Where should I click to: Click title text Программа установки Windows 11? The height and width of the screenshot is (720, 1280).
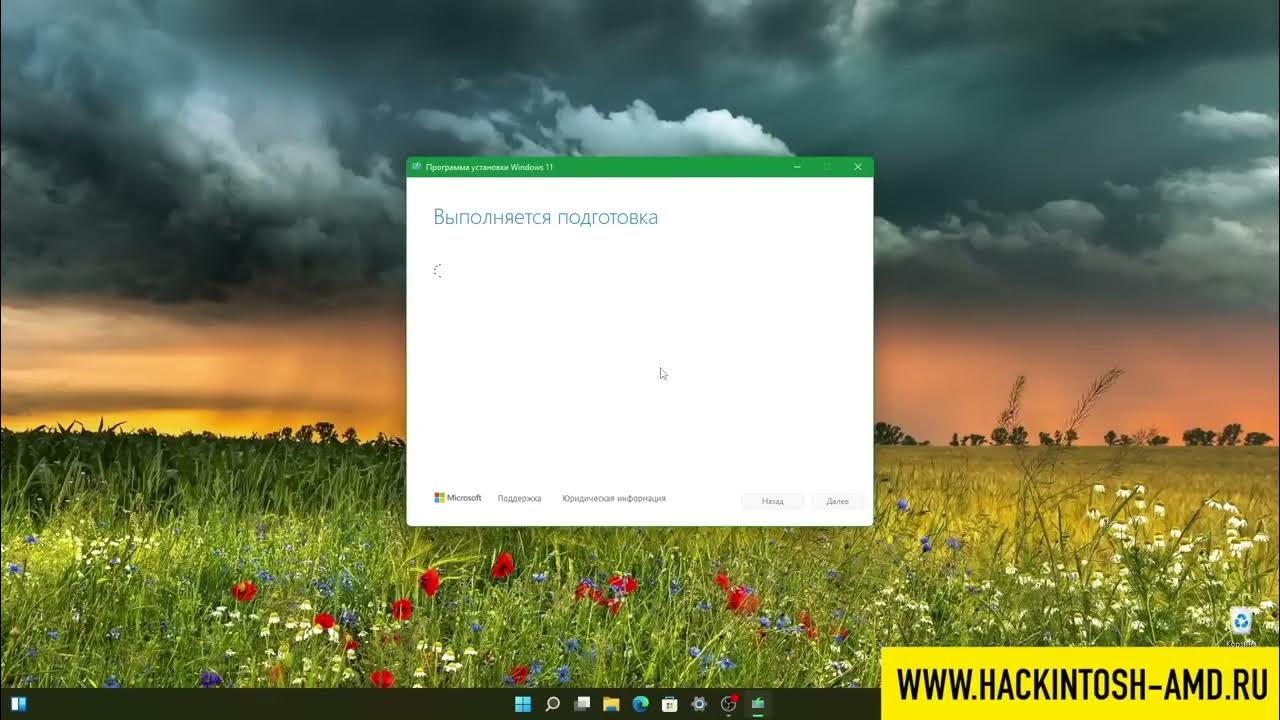[489, 167]
